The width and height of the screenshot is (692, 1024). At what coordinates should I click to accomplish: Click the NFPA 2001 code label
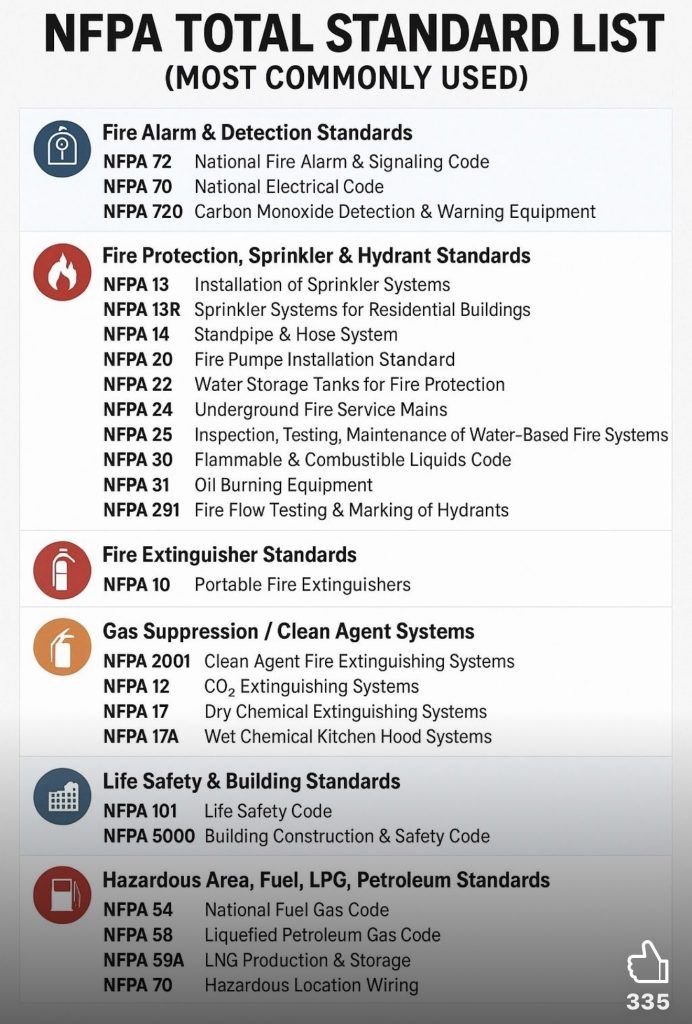click(147, 662)
